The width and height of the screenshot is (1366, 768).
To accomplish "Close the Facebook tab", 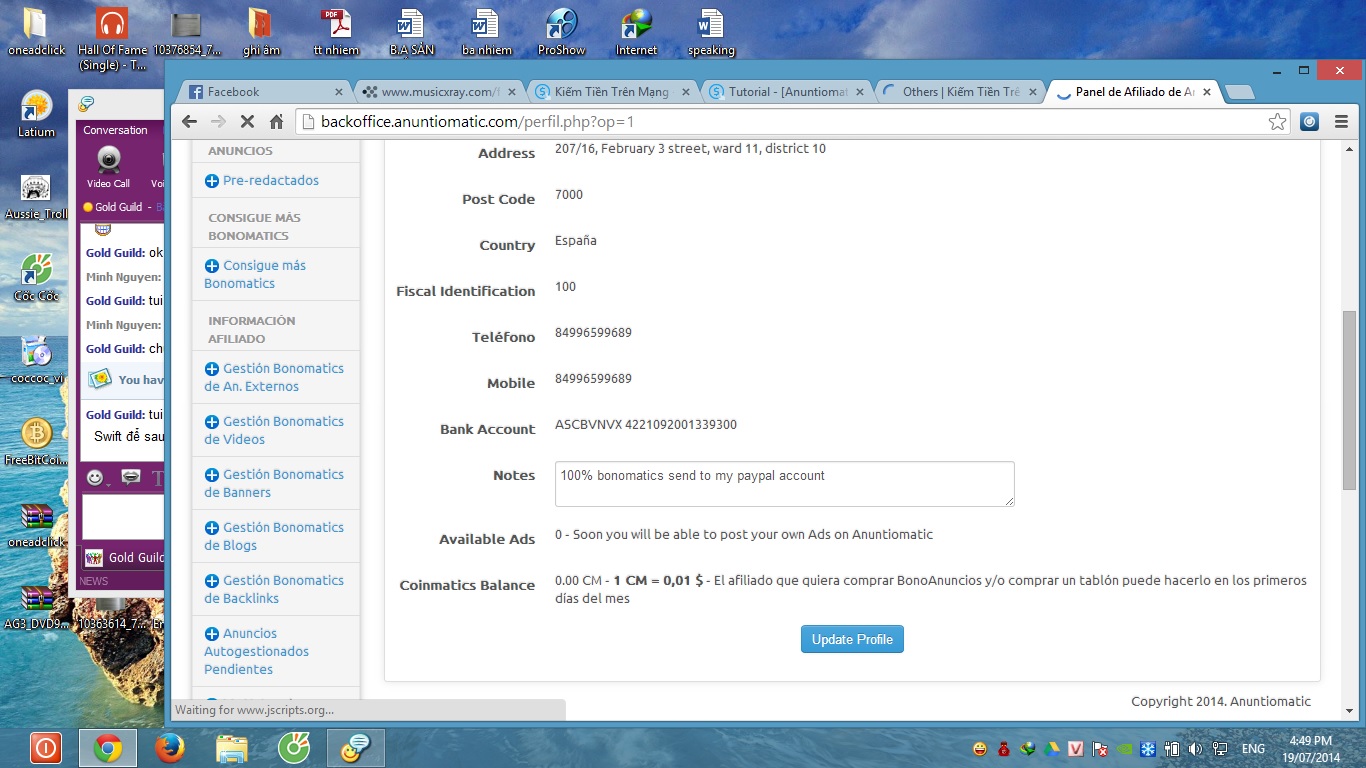I will click(338, 92).
